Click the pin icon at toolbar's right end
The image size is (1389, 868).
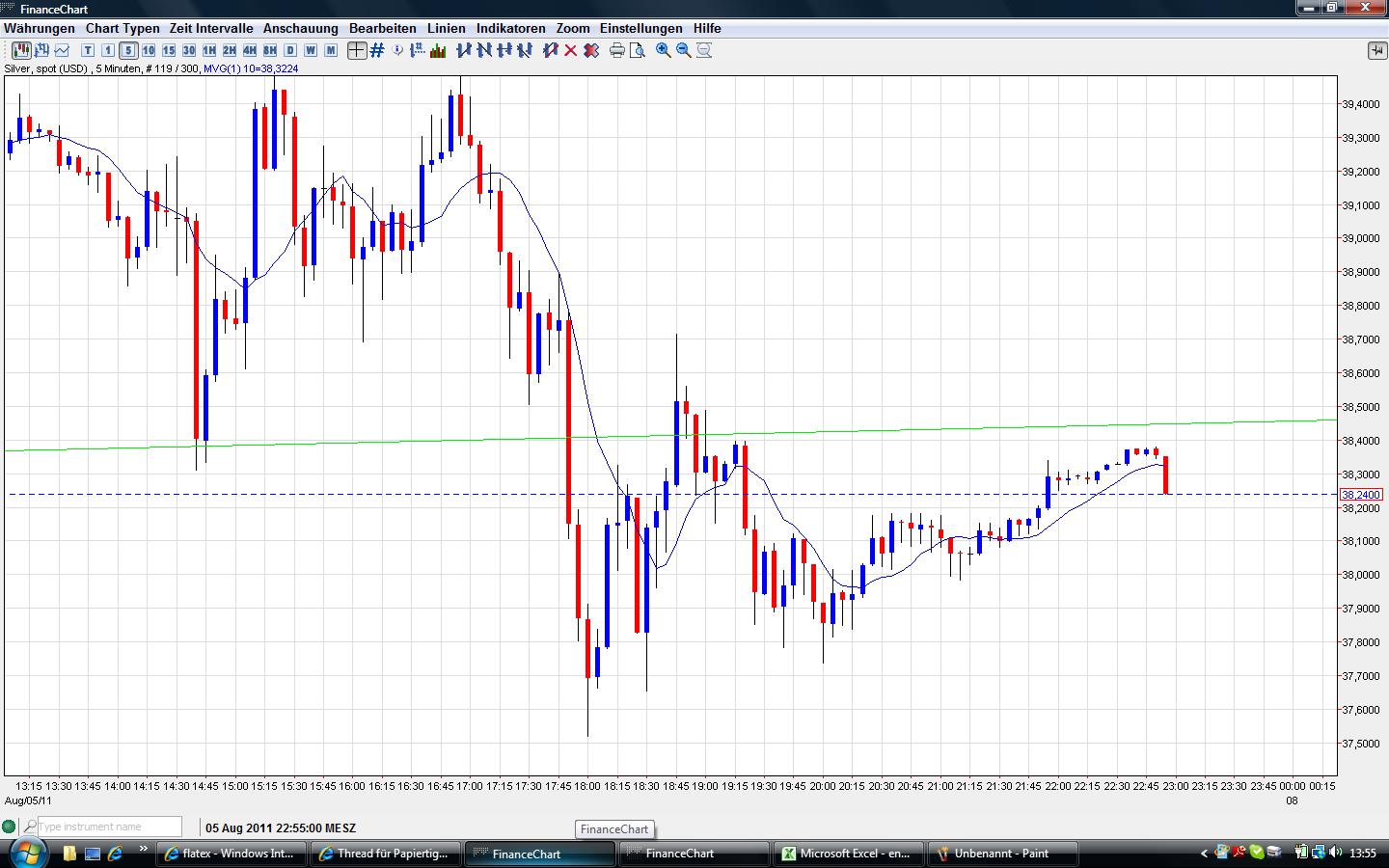(x=1376, y=50)
